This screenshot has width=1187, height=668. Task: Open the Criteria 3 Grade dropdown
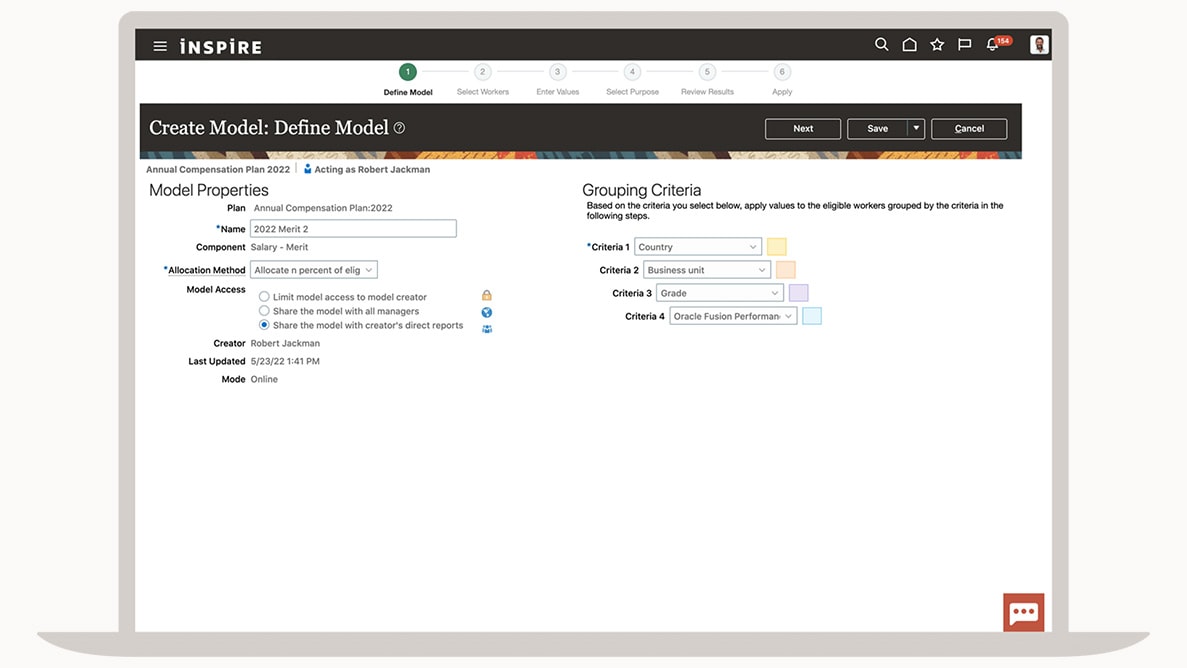(x=719, y=293)
